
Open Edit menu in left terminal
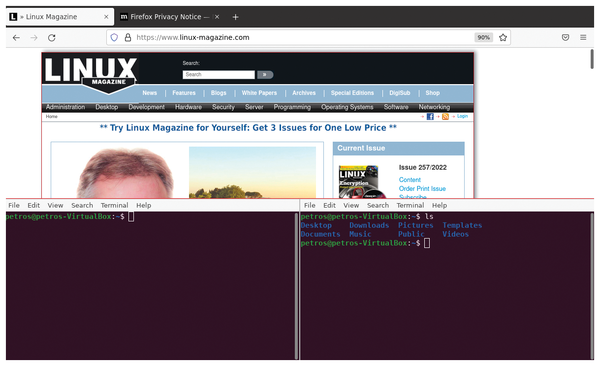pyautogui.click(x=34, y=205)
